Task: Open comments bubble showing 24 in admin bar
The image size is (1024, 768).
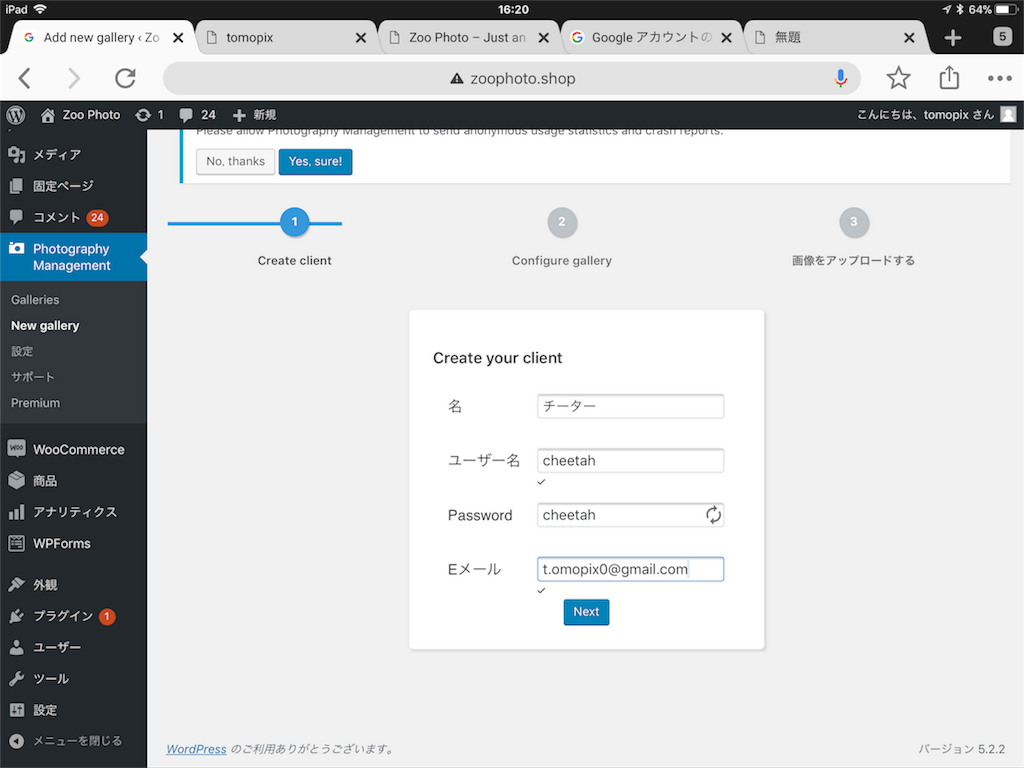Action: click(197, 115)
